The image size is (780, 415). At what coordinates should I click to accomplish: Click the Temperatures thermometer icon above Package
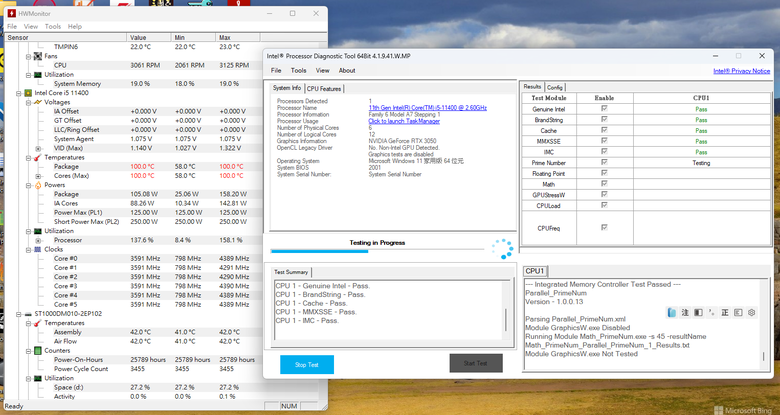coord(37,158)
